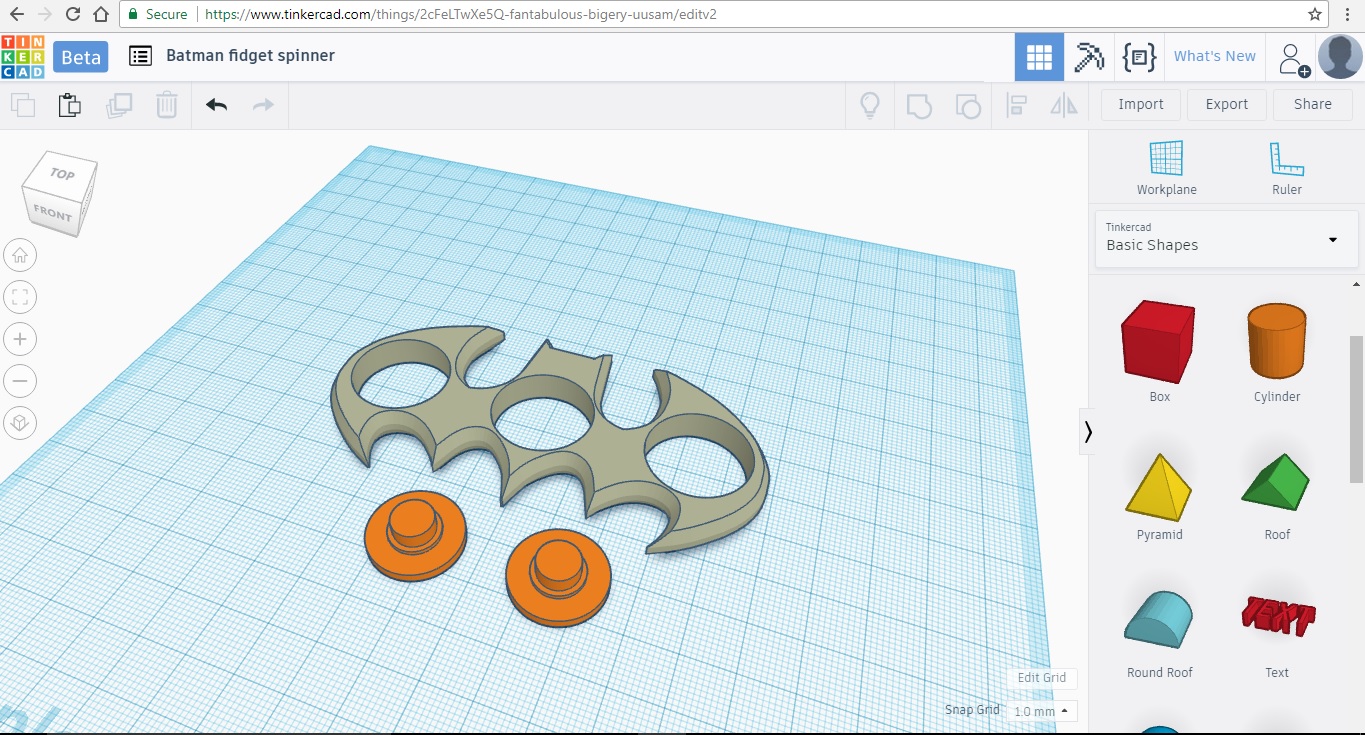The height and width of the screenshot is (735, 1365).
Task: Undo the last action
Action: [216, 105]
